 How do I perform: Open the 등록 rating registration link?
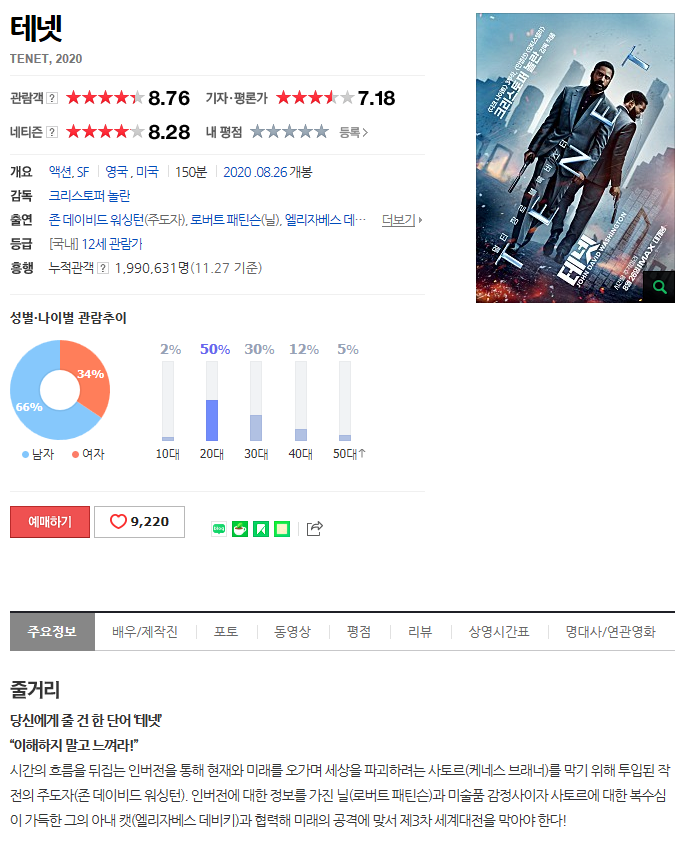354,132
